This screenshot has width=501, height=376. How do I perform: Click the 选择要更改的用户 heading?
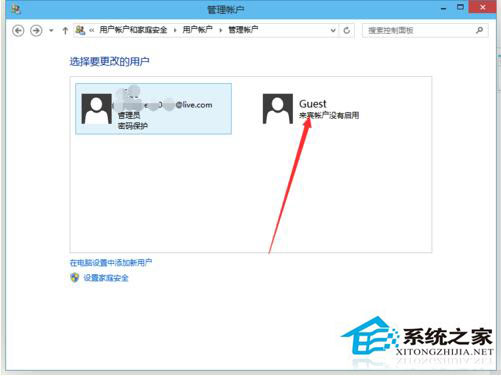coord(109,61)
